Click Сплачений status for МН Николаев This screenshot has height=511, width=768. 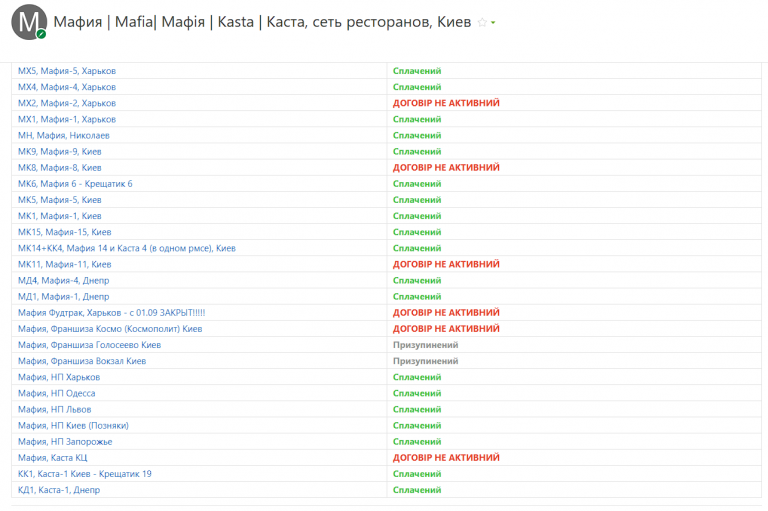[417, 136]
